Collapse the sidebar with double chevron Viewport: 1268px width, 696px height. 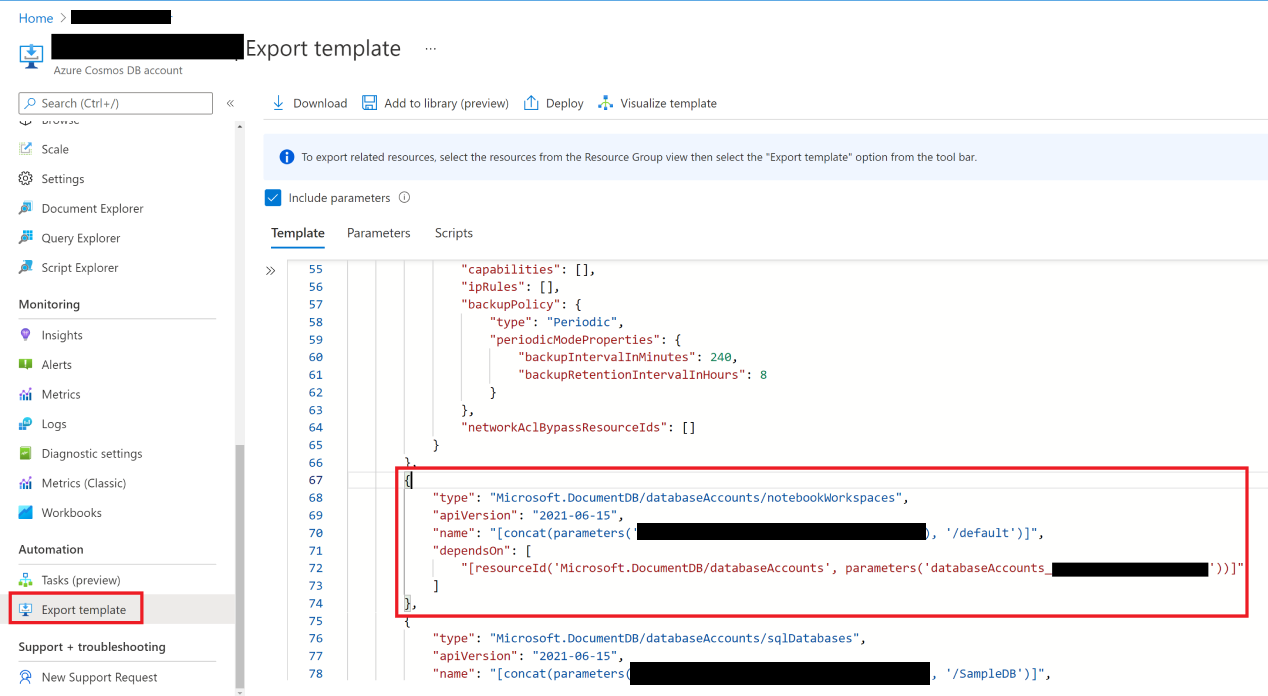pyautogui.click(x=230, y=103)
